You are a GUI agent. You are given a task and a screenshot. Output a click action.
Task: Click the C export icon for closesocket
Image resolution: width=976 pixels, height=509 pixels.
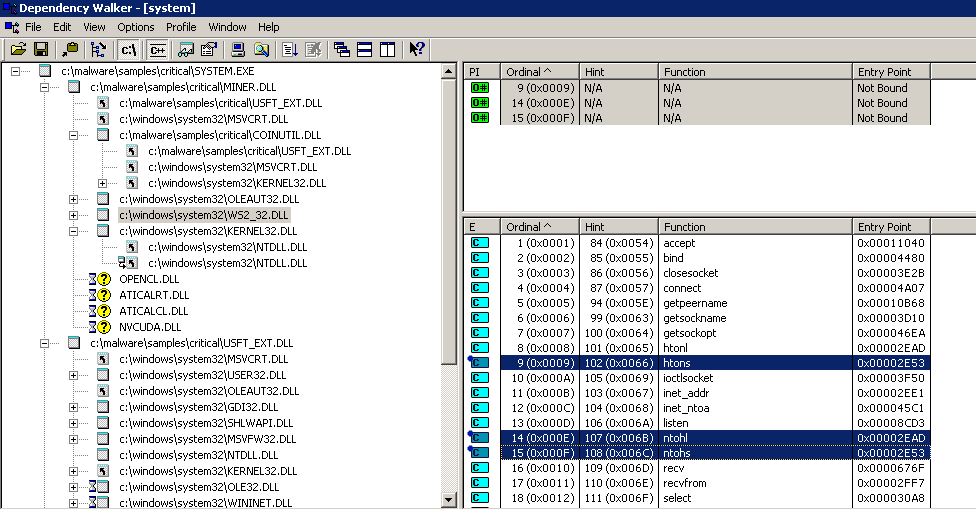(479, 273)
